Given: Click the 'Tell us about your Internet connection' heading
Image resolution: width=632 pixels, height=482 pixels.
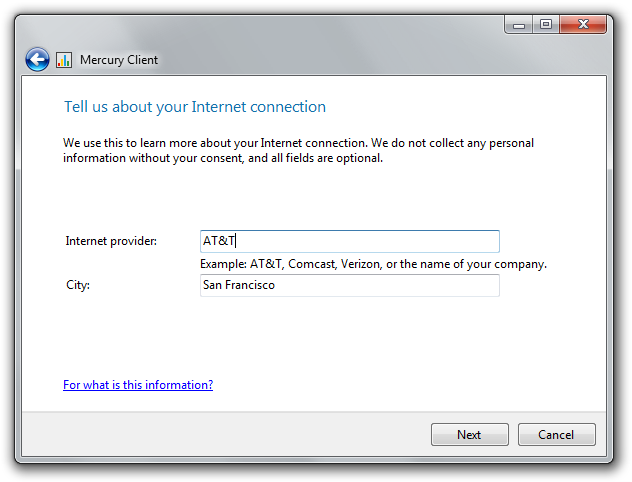Looking at the screenshot, I should point(195,107).
